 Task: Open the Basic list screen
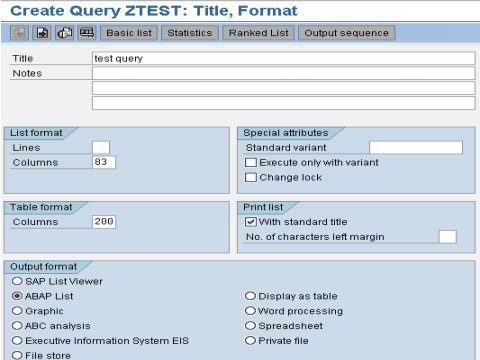[129, 33]
